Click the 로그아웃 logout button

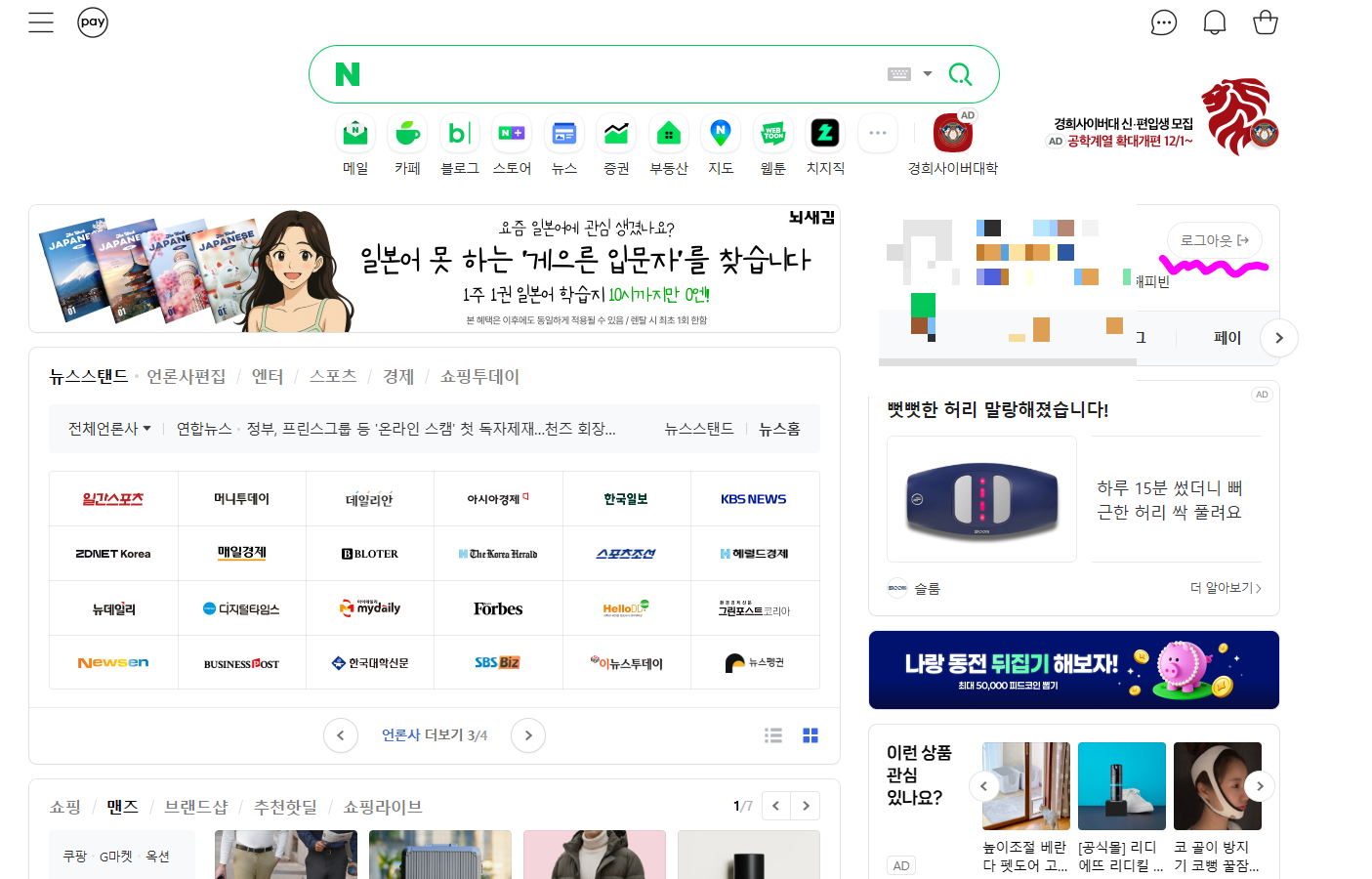[1215, 240]
